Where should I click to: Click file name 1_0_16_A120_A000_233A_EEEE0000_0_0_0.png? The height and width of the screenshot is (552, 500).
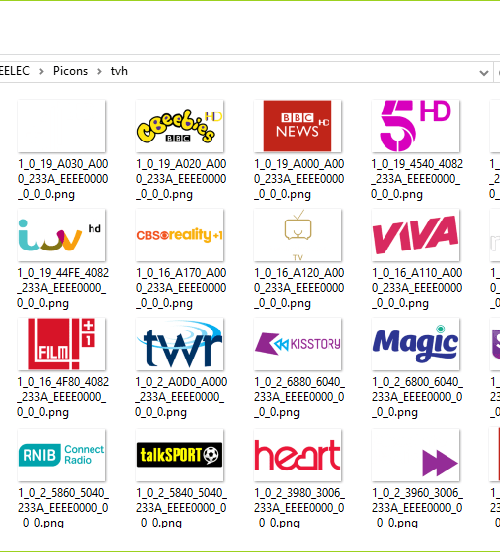(x=299, y=288)
